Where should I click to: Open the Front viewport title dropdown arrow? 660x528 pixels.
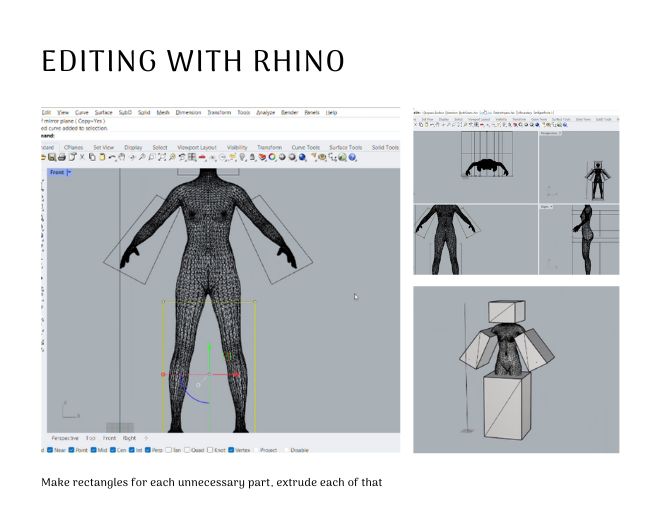point(69,172)
